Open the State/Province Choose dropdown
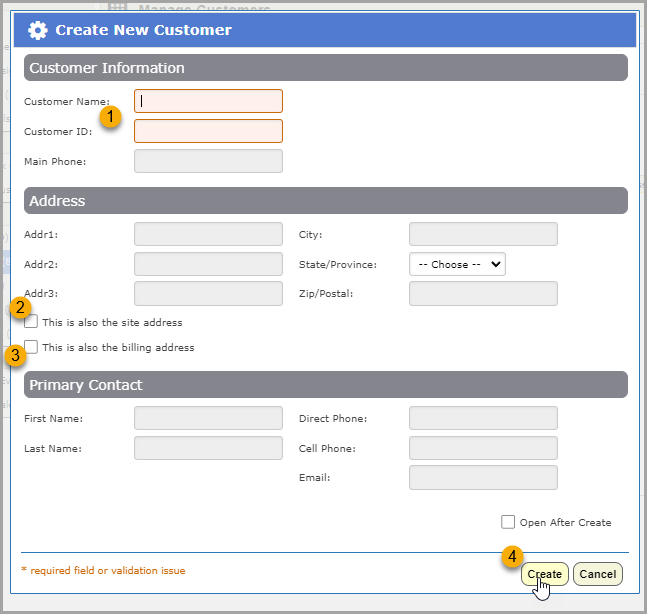 pos(457,264)
